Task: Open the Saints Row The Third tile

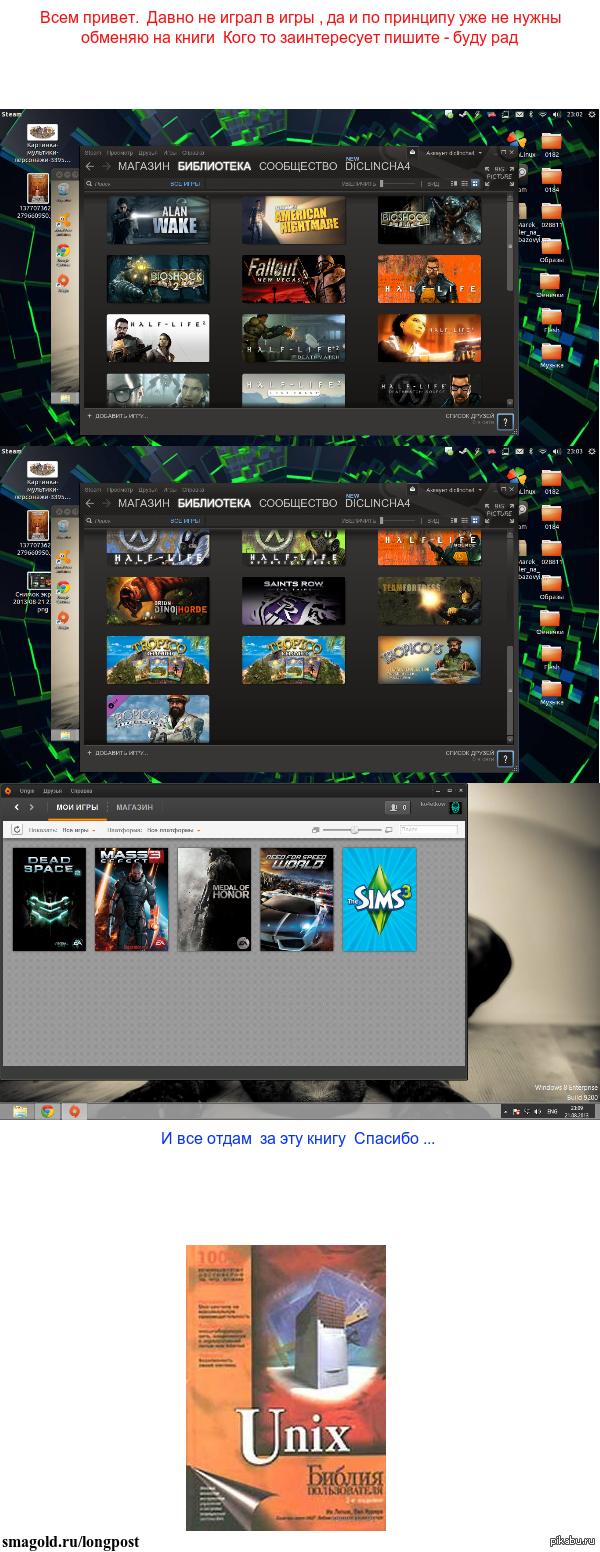Action: click(x=293, y=601)
